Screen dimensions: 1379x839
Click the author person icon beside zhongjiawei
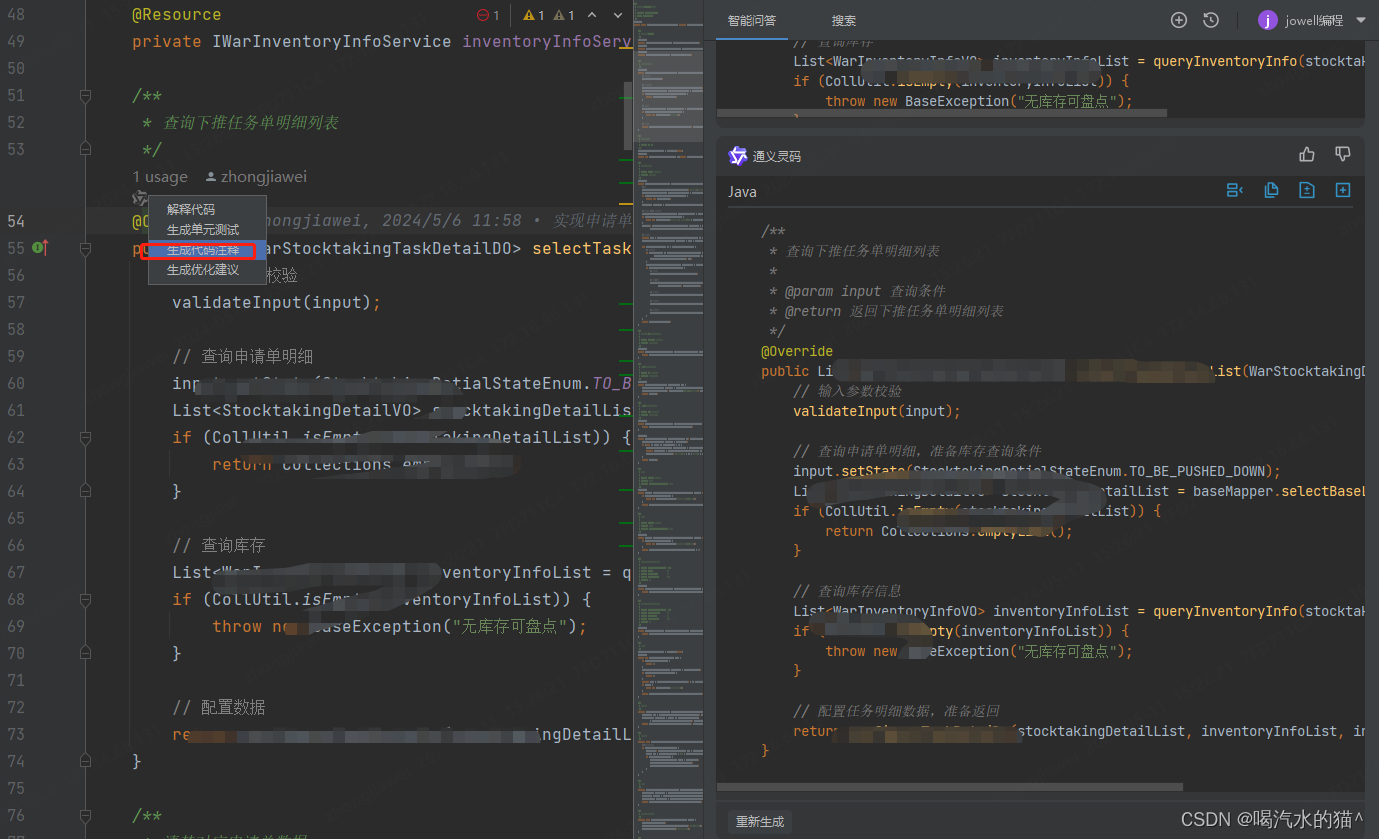click(x=211, y=177)
